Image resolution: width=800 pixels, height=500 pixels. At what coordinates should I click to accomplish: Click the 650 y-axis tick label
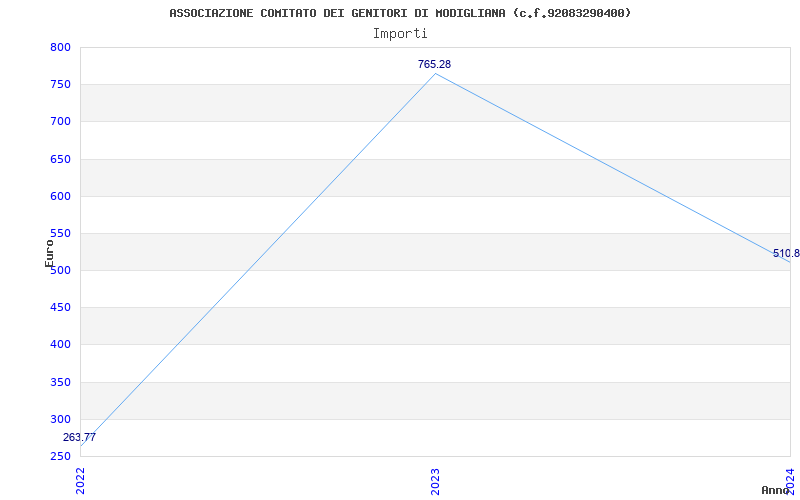pyautogui.click(x=60, y=159)
